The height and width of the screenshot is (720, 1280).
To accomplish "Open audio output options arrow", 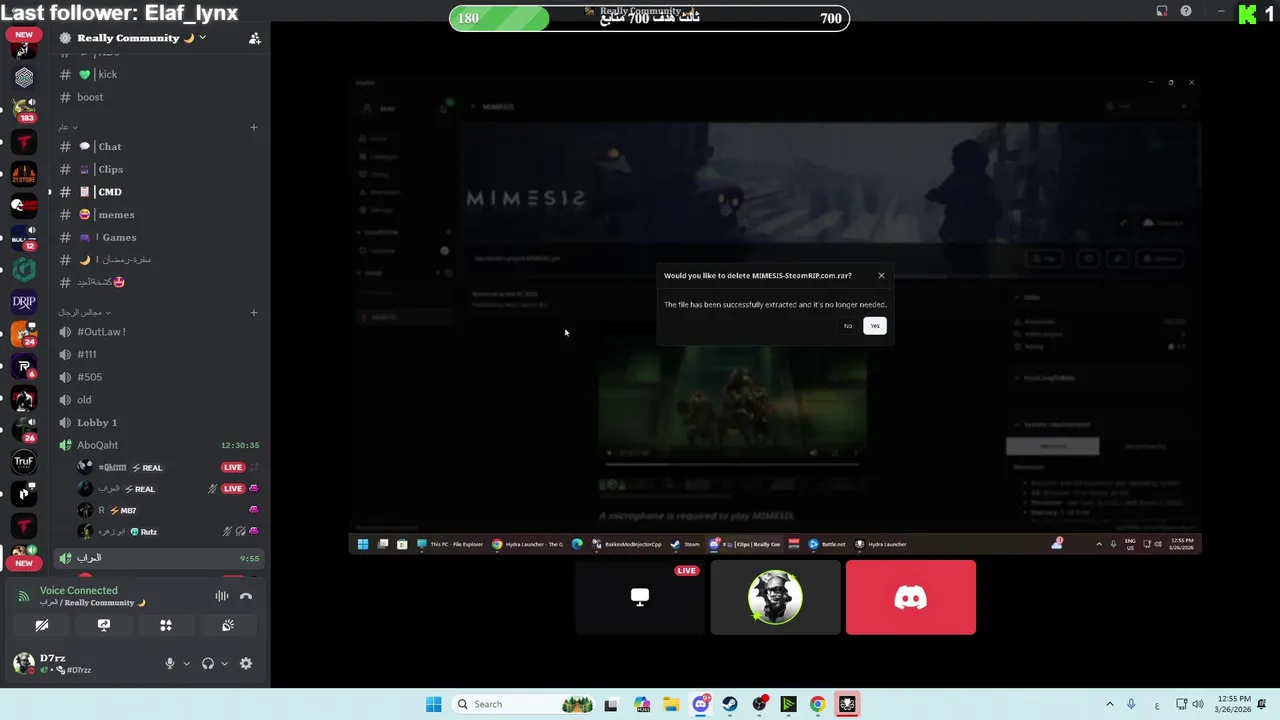I will (224, 664).
